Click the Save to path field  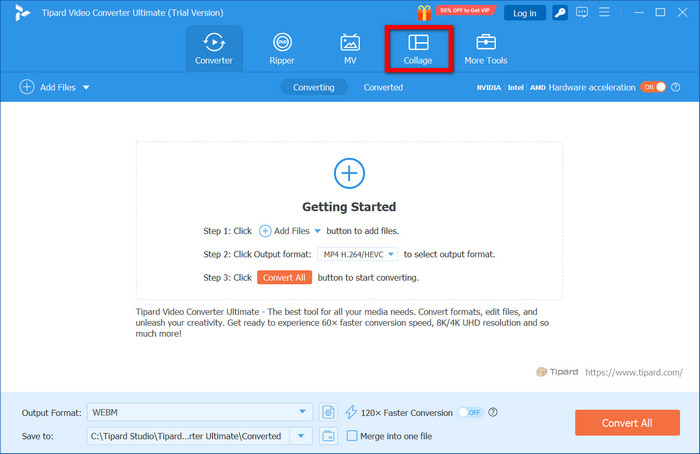(188, 436)
